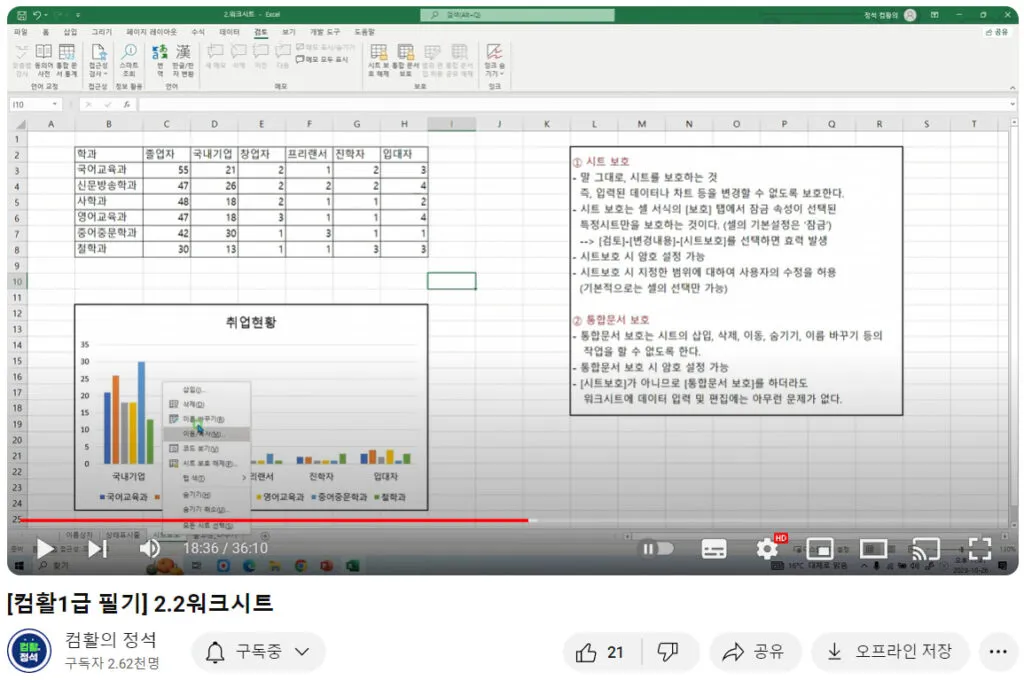Choose 이동/복사 in the context menu
The height and width of the screenshot is (680, 1024).
(x=203, y=435)
